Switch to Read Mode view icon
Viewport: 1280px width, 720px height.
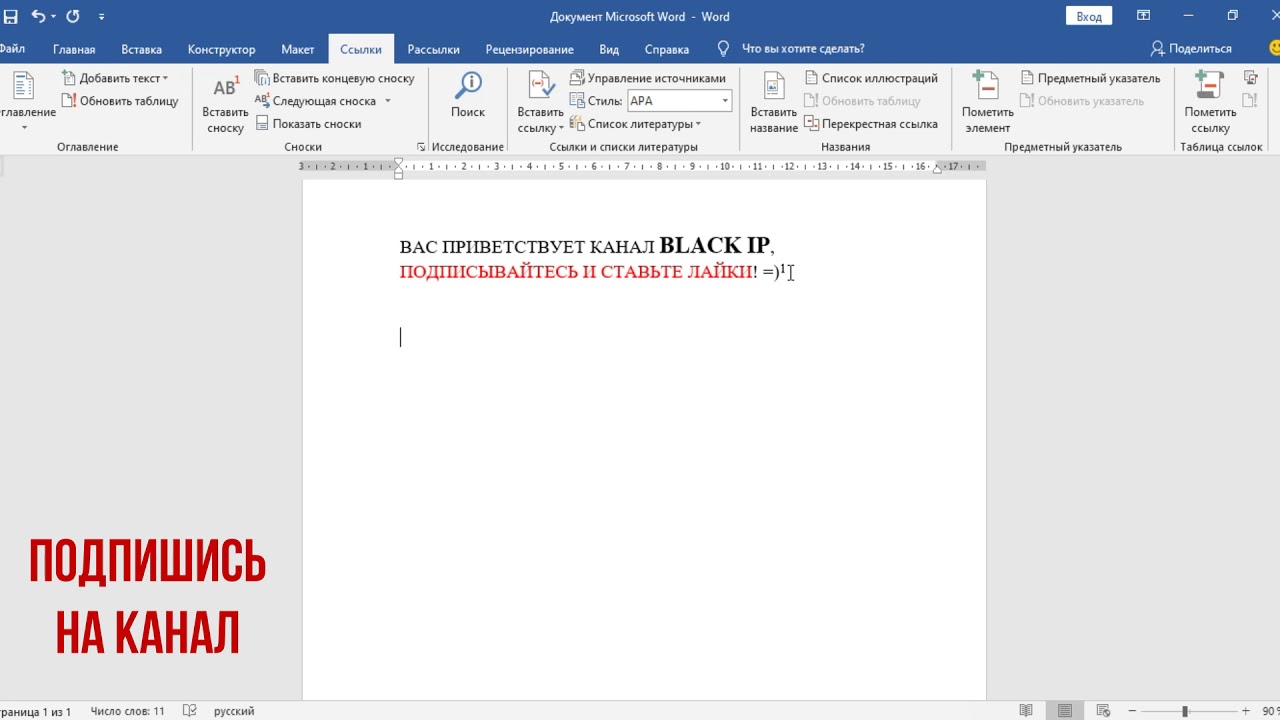click(1026, 711)
